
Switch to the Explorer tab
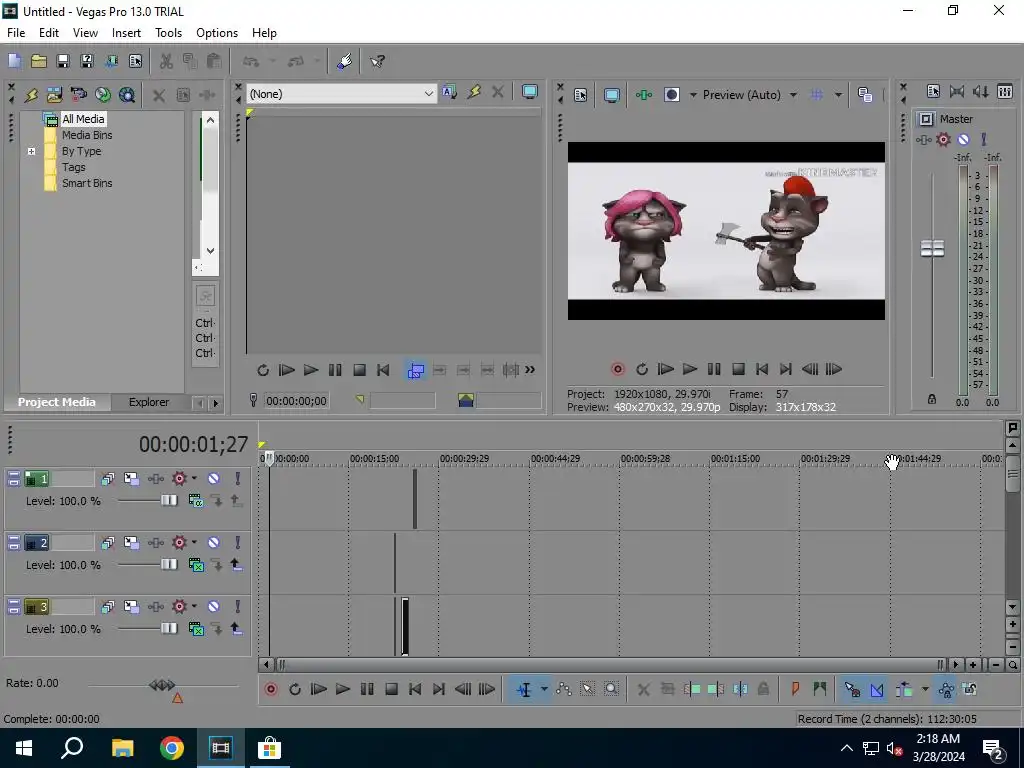click(x=149, y=402)
